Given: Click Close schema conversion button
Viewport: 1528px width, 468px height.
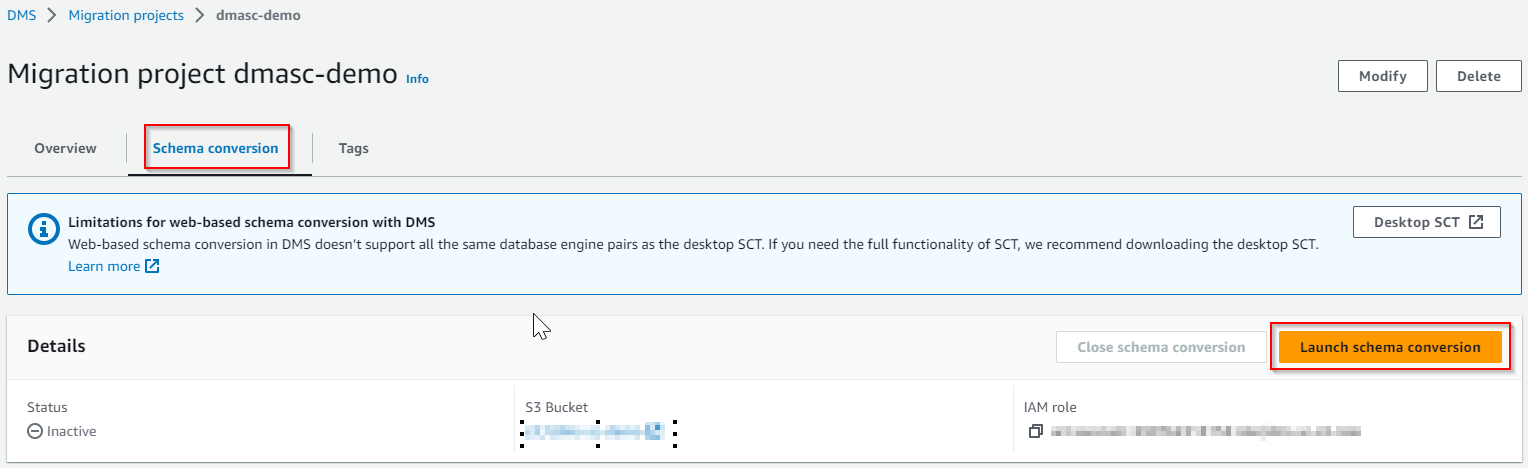Looking at the screenshot, I should (x=1161, y=347).
